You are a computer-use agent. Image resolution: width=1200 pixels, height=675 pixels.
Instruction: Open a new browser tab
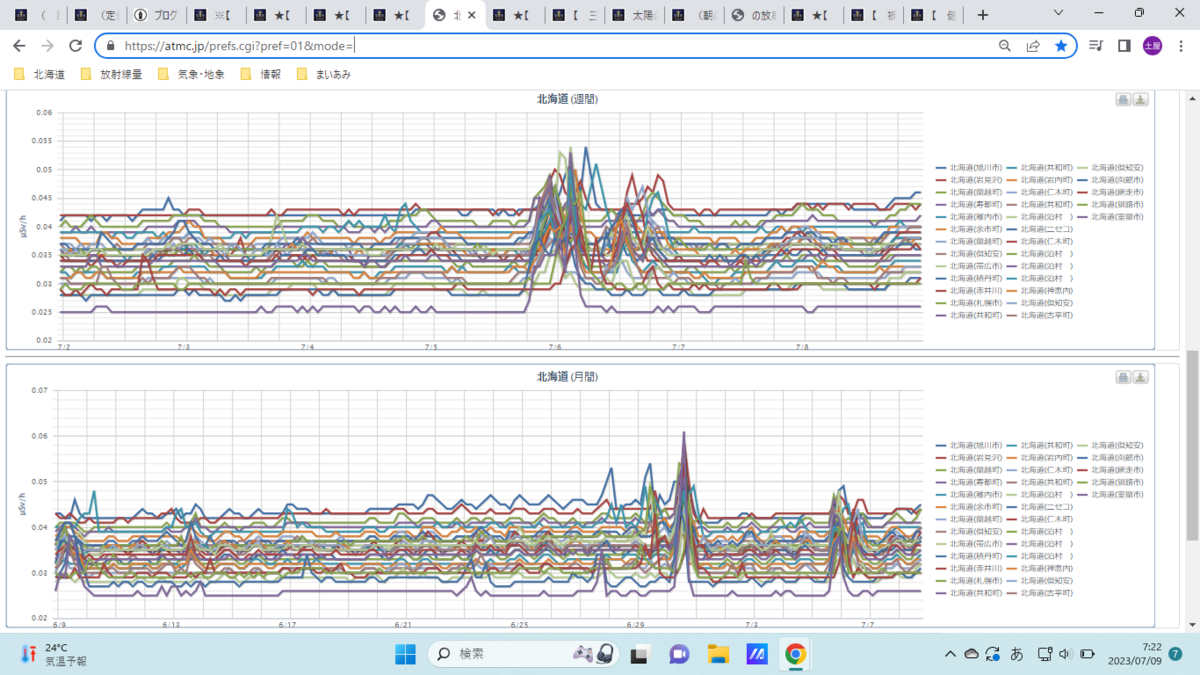coord(983,15)
